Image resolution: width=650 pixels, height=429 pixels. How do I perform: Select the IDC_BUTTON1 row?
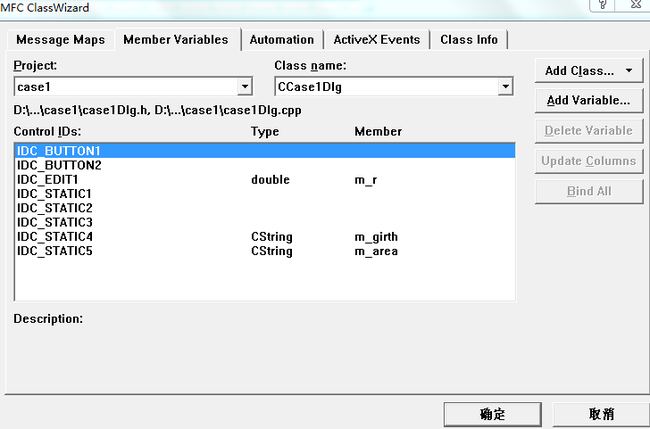click(x=265, y=151)
